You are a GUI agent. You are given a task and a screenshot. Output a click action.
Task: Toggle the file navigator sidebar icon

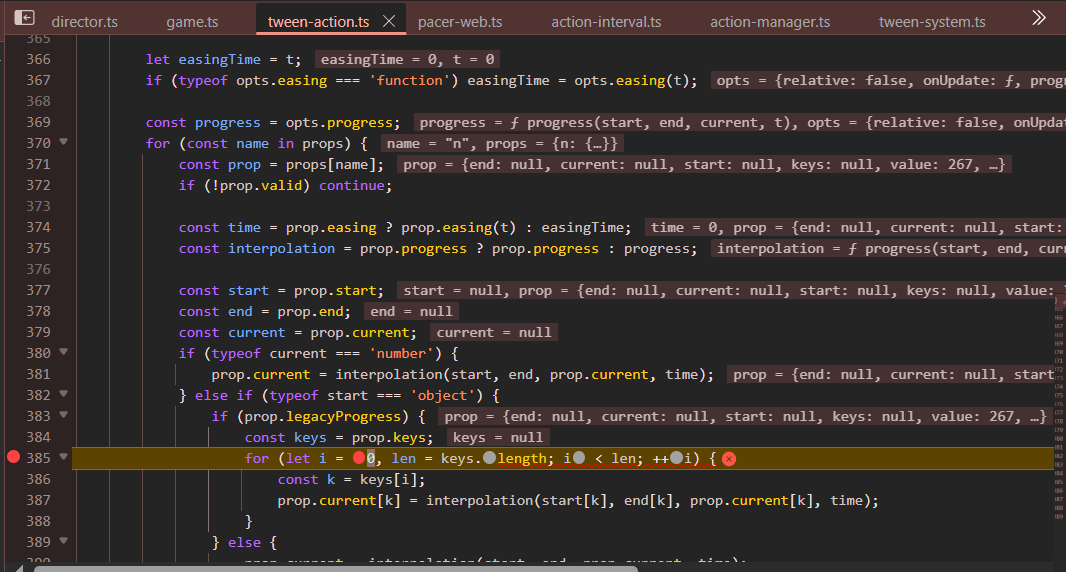tap(24, 18)
